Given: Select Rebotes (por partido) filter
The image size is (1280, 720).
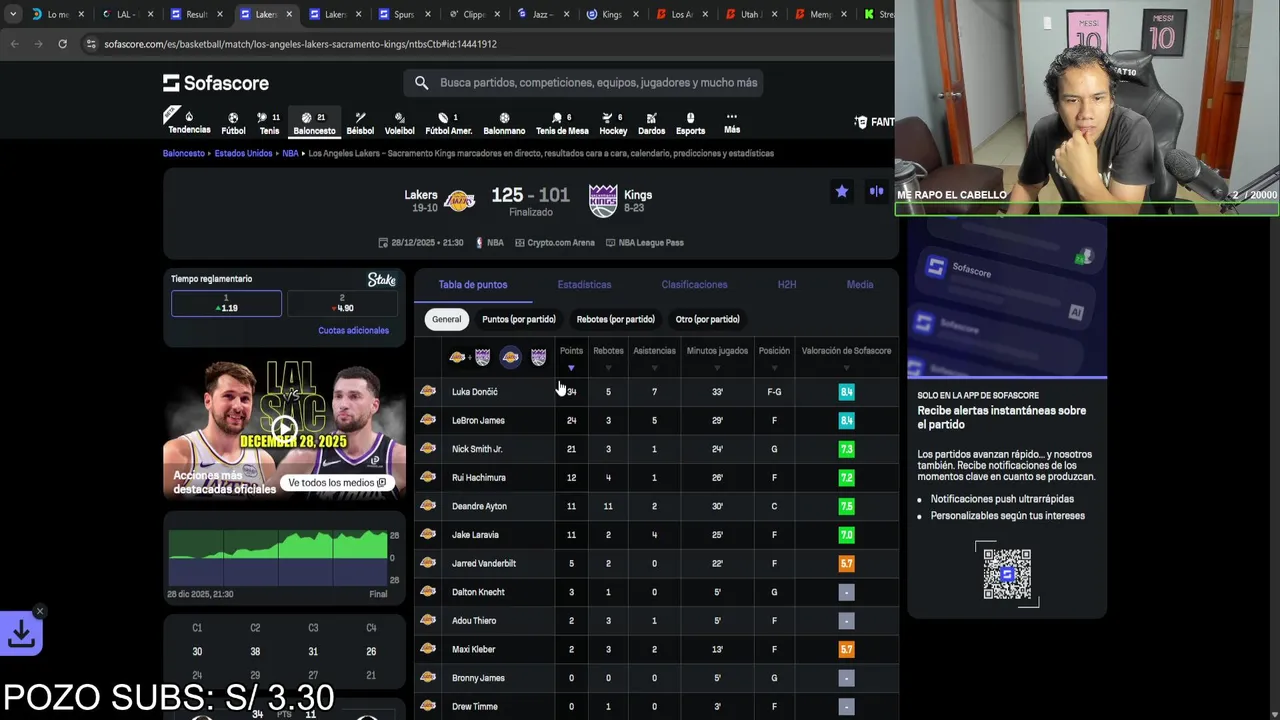Looking at the screenshot, I should tap(615, 319).
